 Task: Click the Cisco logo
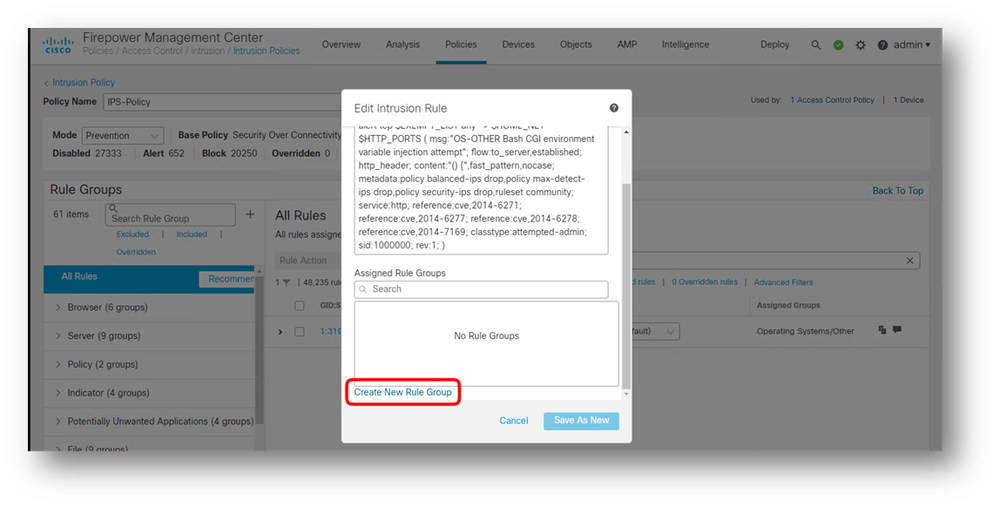coord(57,44)
